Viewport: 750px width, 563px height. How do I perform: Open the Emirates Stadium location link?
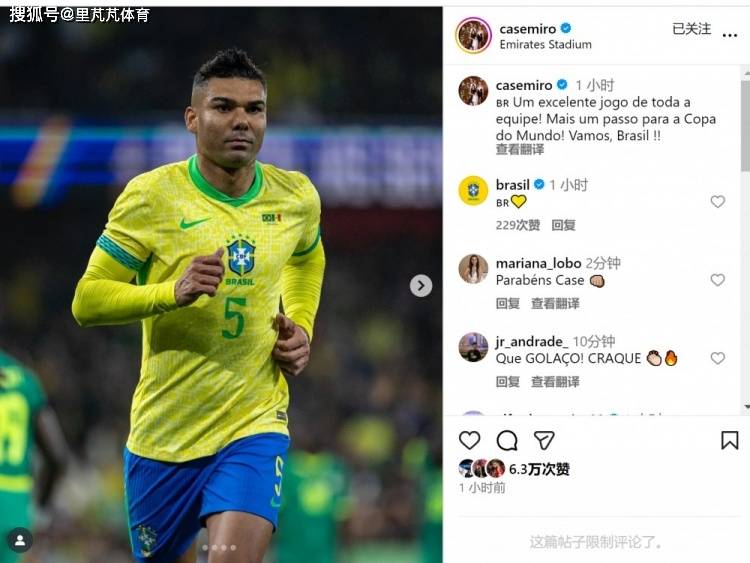[x=545, y=44]
